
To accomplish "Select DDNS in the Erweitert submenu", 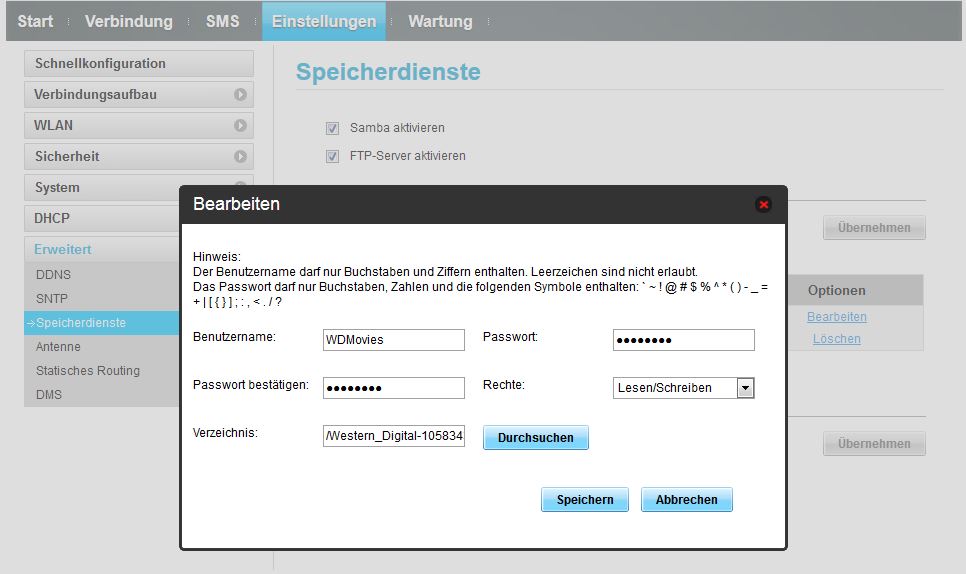I will [54, 274].
